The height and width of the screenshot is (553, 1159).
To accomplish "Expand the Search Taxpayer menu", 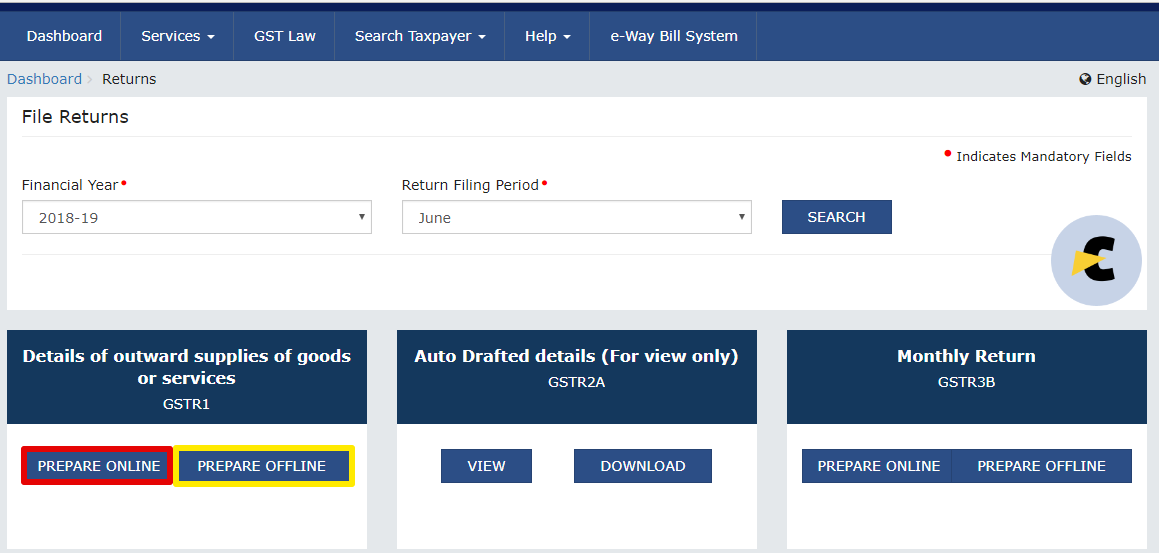I will [420, 36].
